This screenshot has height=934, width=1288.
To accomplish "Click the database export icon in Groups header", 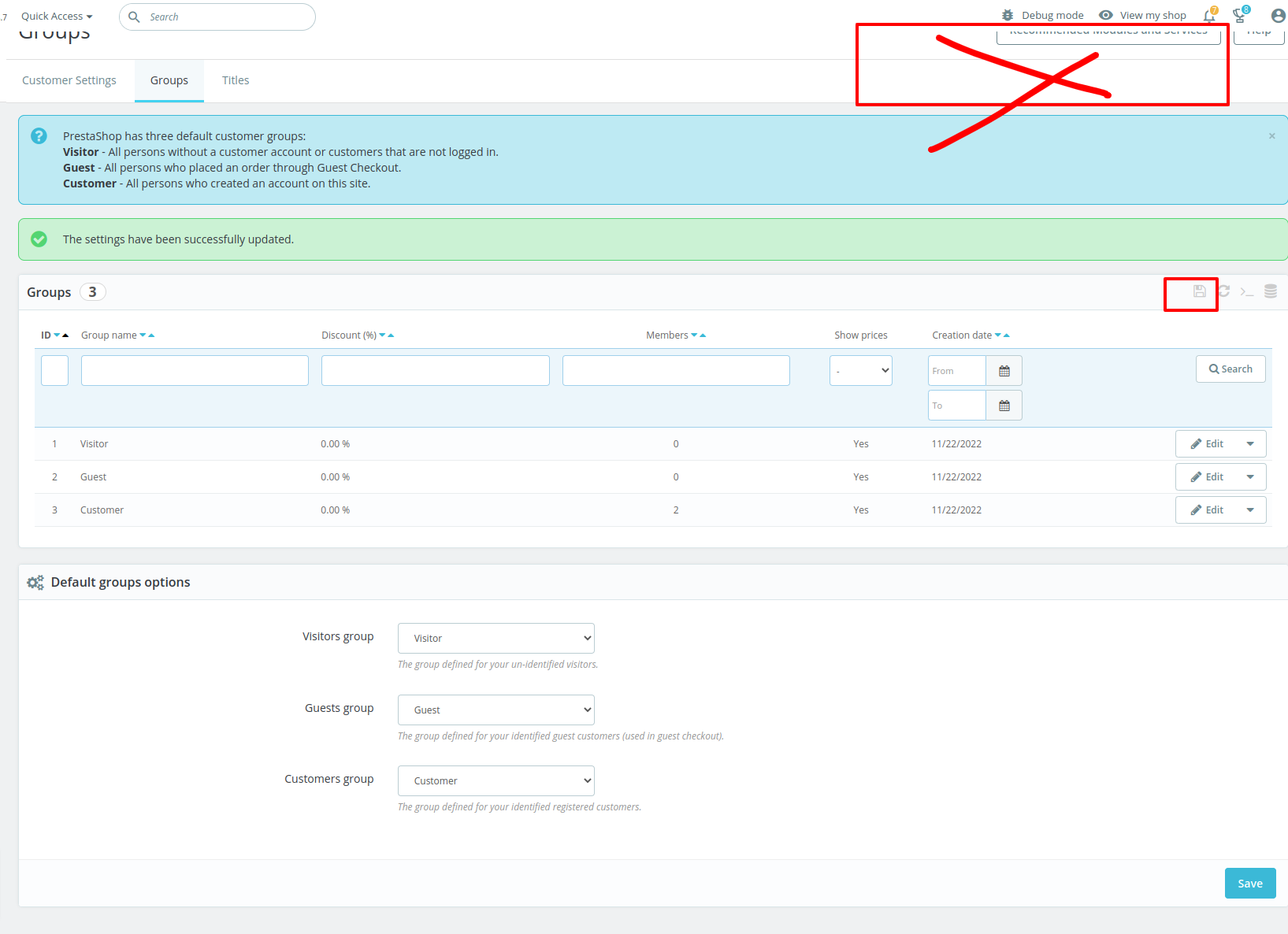I will [1270, 291].
